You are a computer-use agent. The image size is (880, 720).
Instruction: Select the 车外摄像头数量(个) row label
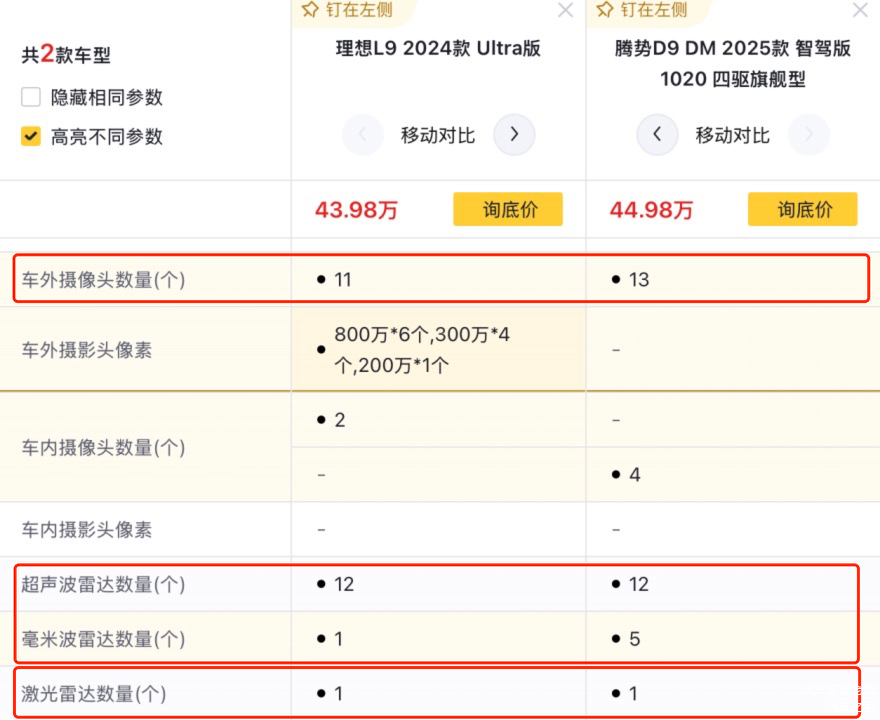point(104,280)
